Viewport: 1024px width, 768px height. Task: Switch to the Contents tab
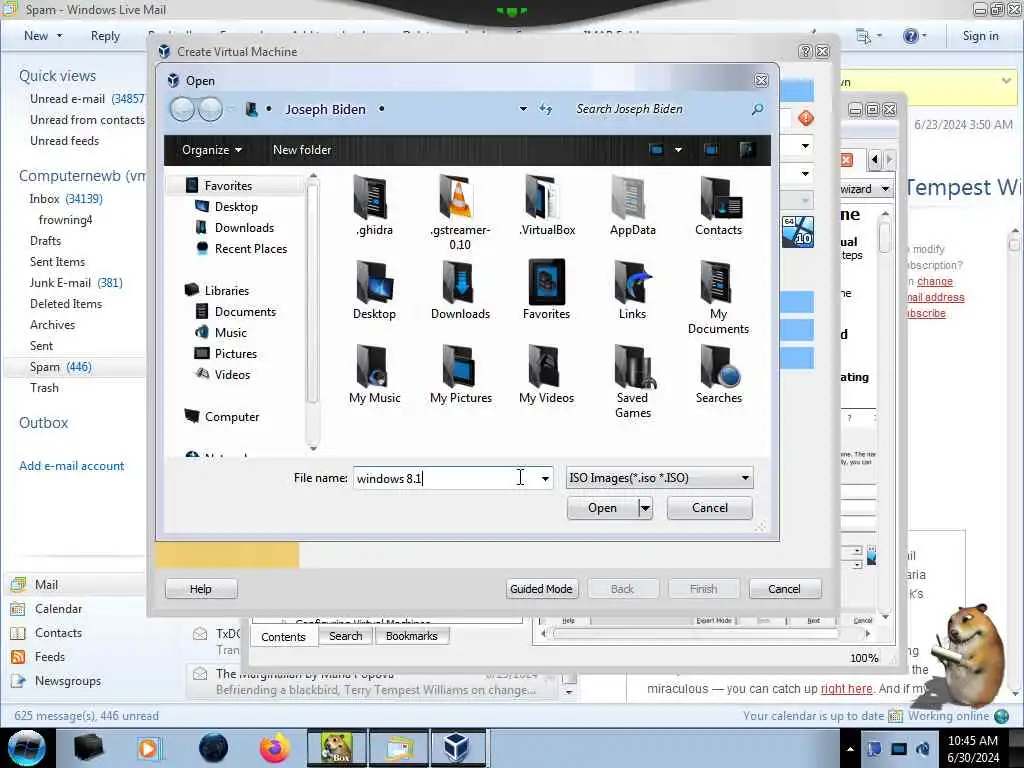[x=283, y=637]
